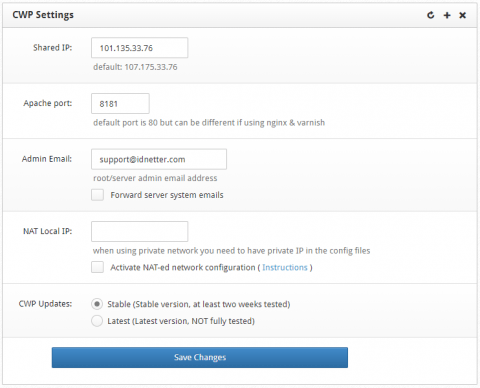Tick Activate NAT-ed network configuration checkbox
The image size is (480, 388).
[x=97, y=267]
